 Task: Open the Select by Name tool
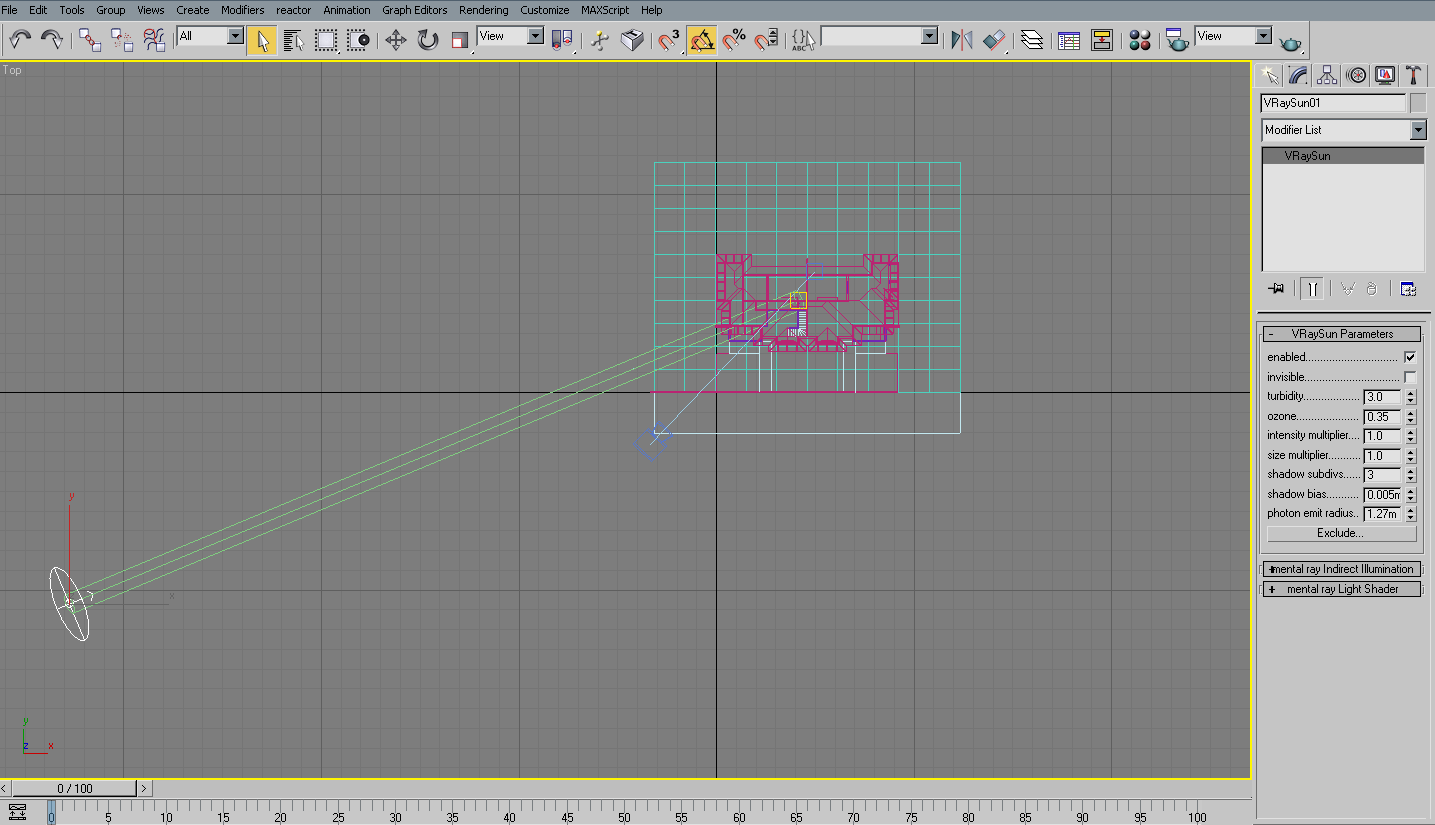pyautogui.click(x=294, y=39)
